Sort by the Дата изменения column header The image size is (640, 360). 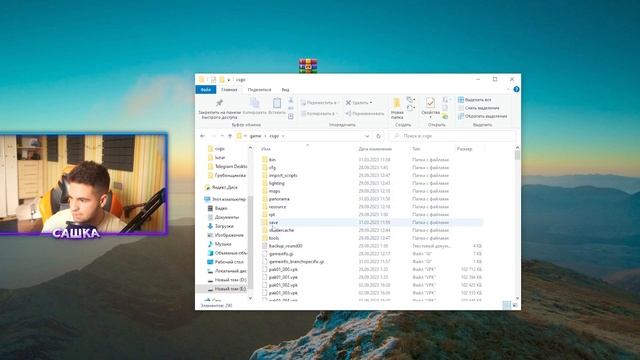(375, 149)
